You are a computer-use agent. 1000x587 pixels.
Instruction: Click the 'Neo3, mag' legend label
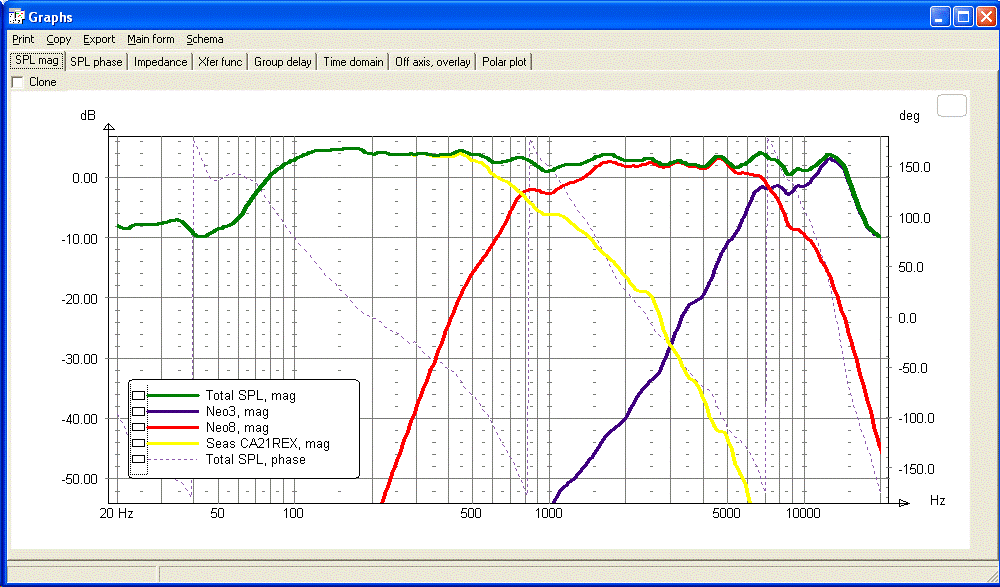[237, 412]
